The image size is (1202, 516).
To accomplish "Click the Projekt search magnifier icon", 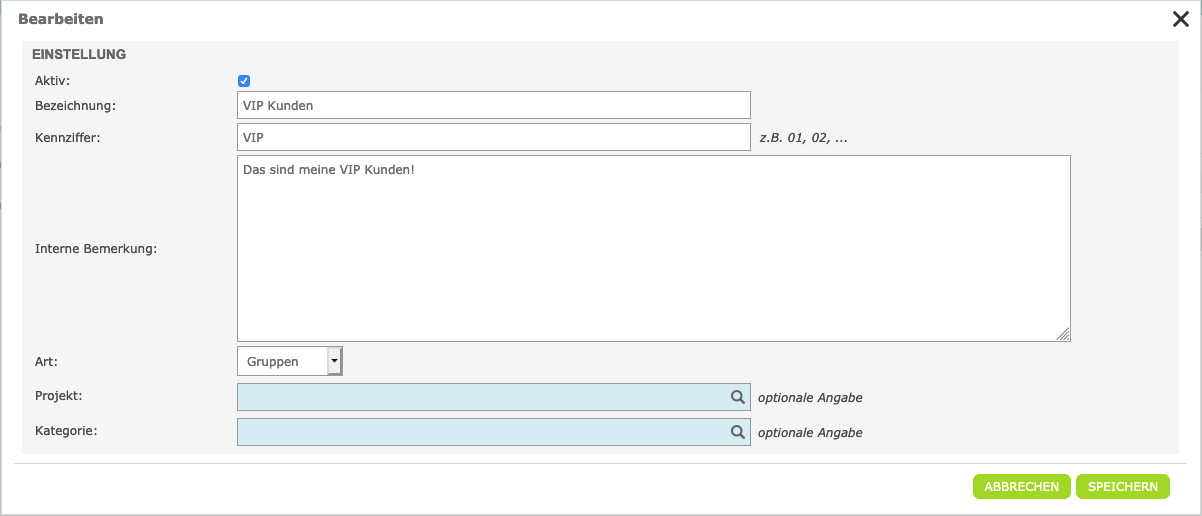I will (x=738, y=397).
